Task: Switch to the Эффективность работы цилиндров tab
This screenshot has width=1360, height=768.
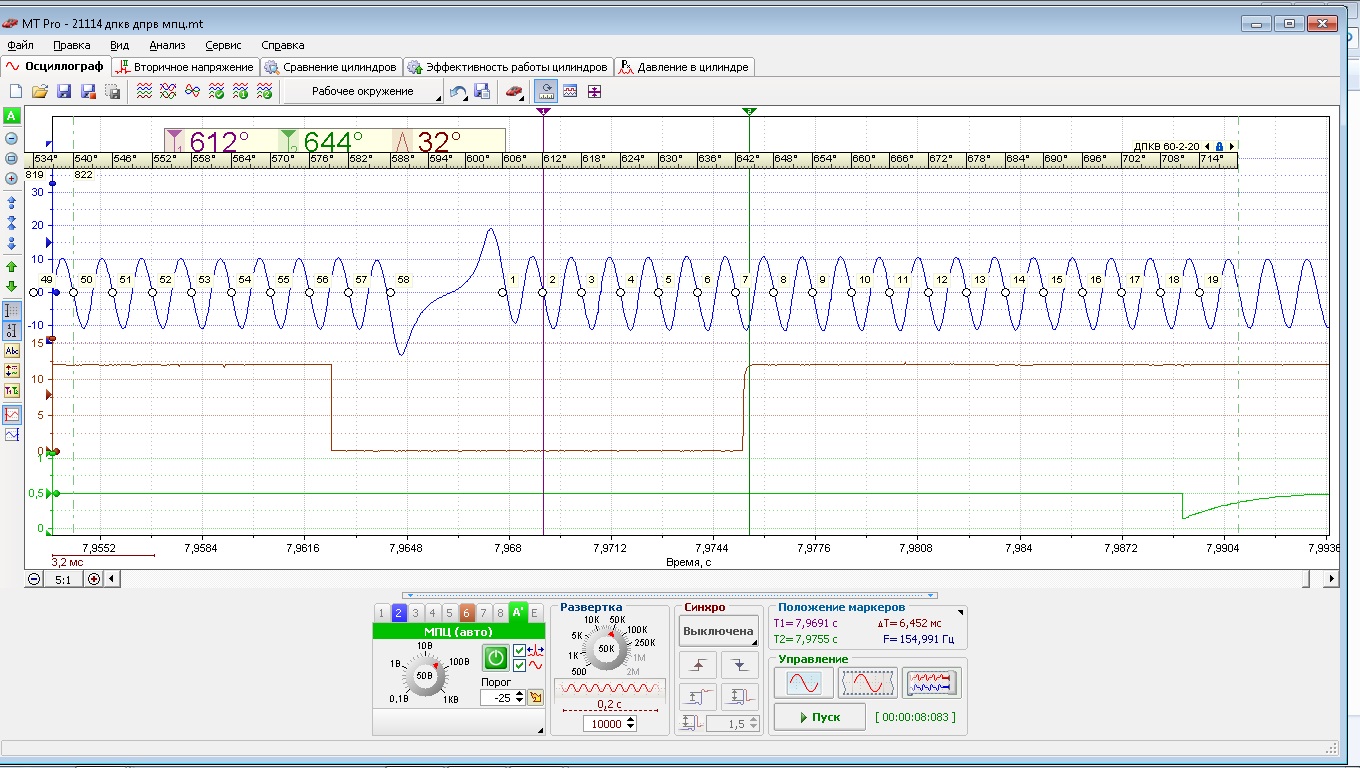Action: coord(508,67)
